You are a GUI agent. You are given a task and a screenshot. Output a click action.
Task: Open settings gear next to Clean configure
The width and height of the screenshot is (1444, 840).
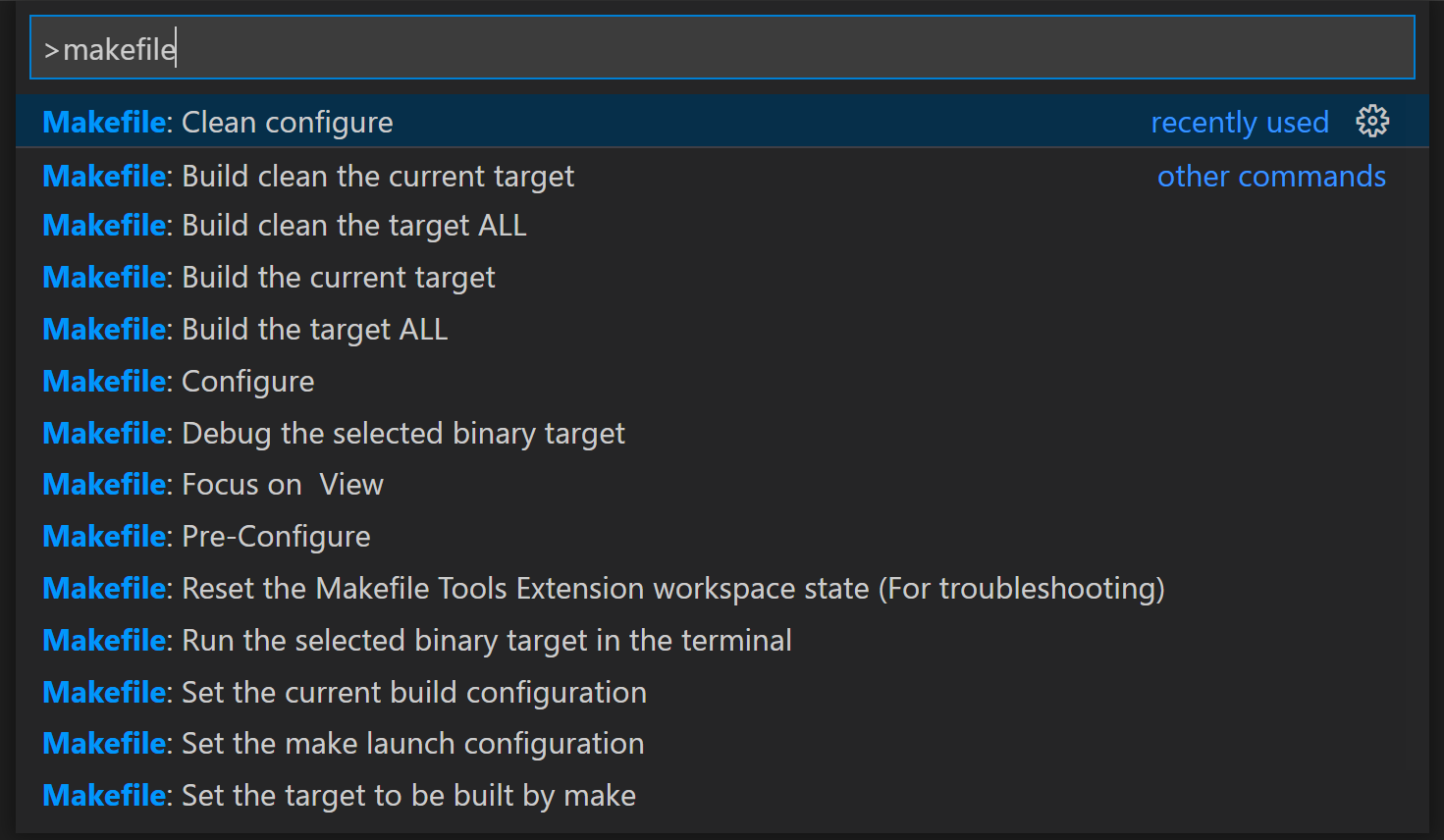point(1372,120)
